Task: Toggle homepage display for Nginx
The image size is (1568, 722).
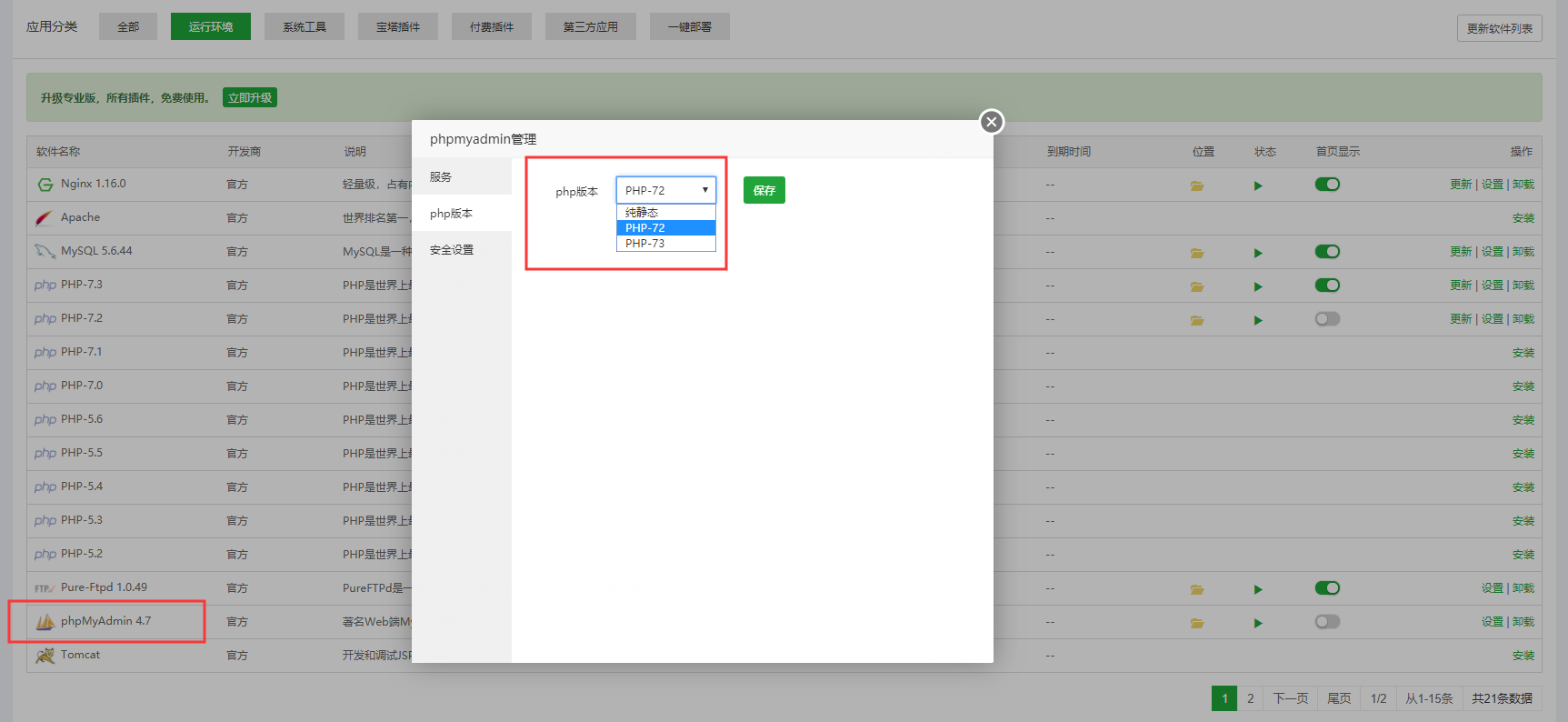Action: (1327, 185)
